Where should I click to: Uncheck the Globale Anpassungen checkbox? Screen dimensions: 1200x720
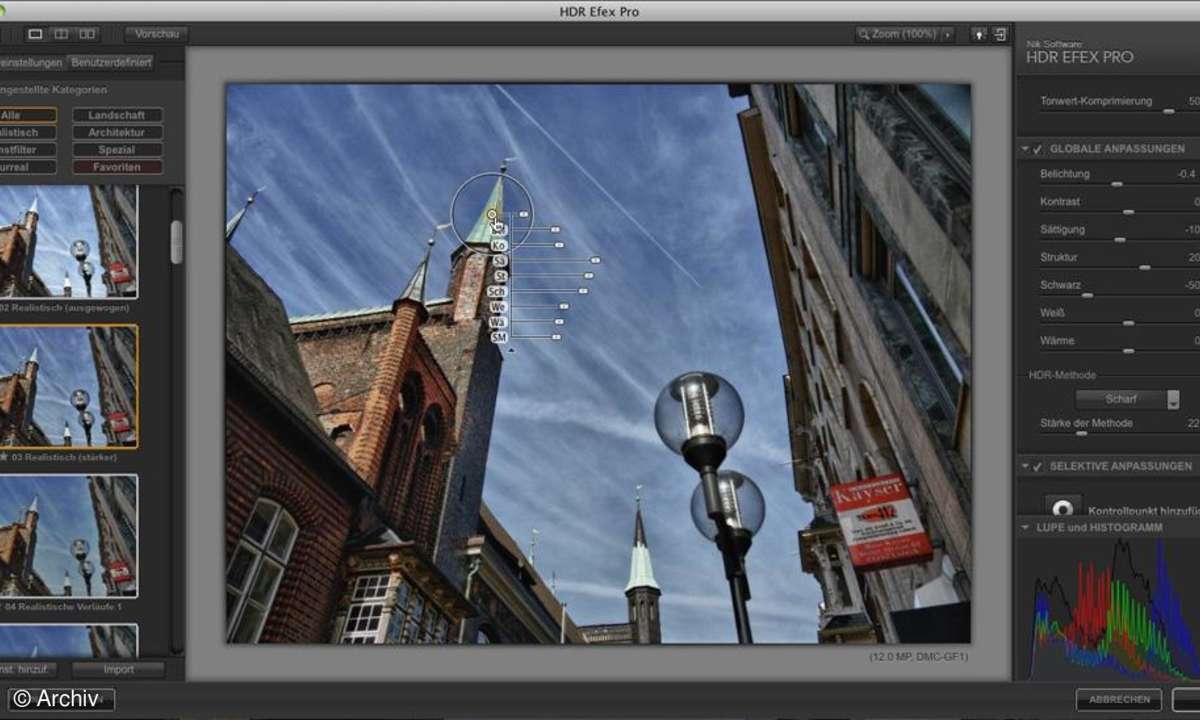(1037, 149)
